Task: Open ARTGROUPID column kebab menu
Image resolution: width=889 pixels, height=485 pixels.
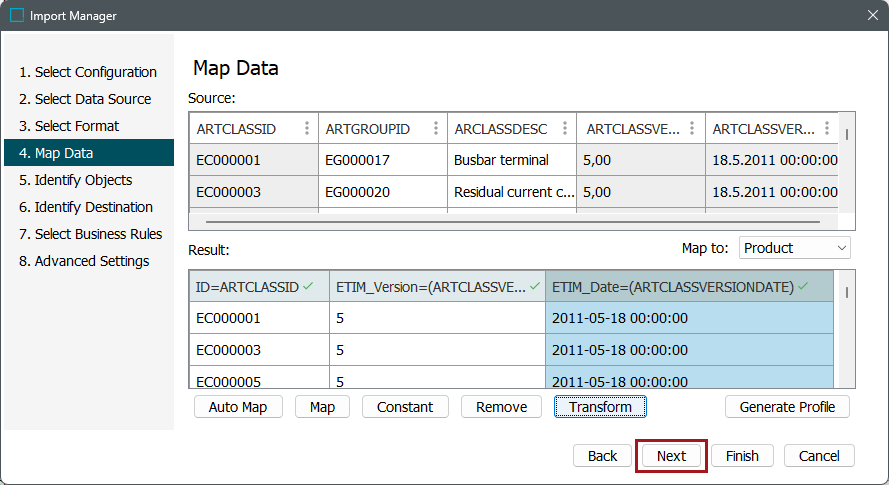Action: pyautogui.click(x=436, y=129)
